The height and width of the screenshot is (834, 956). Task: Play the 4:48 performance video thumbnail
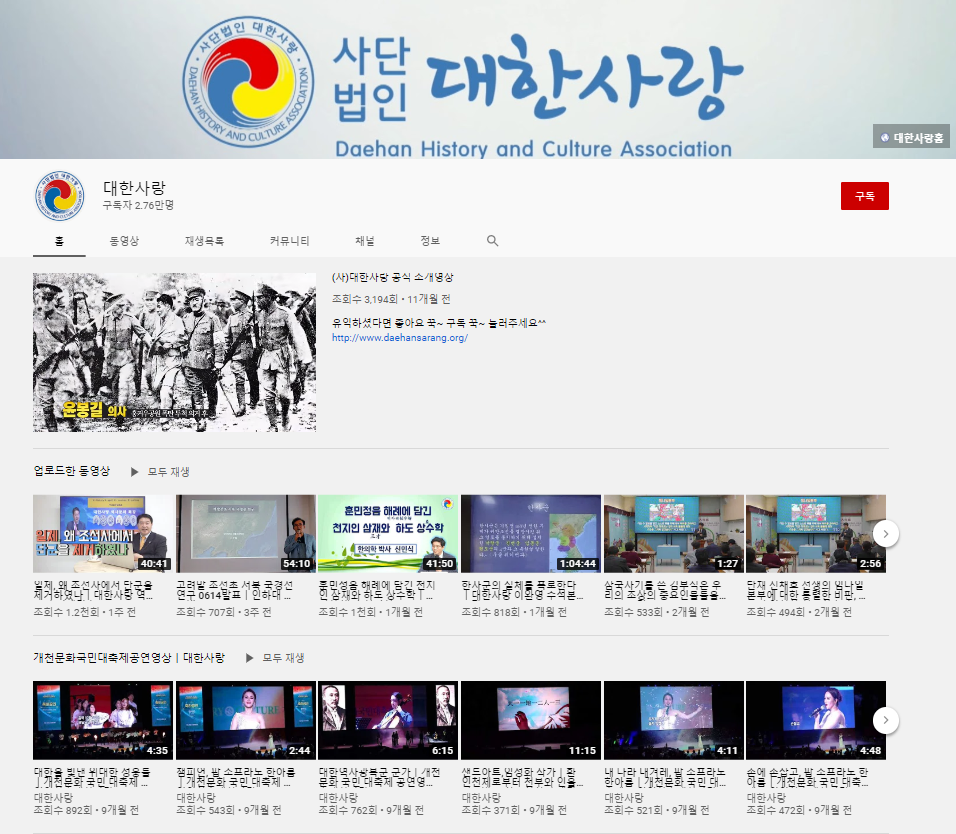816,721
